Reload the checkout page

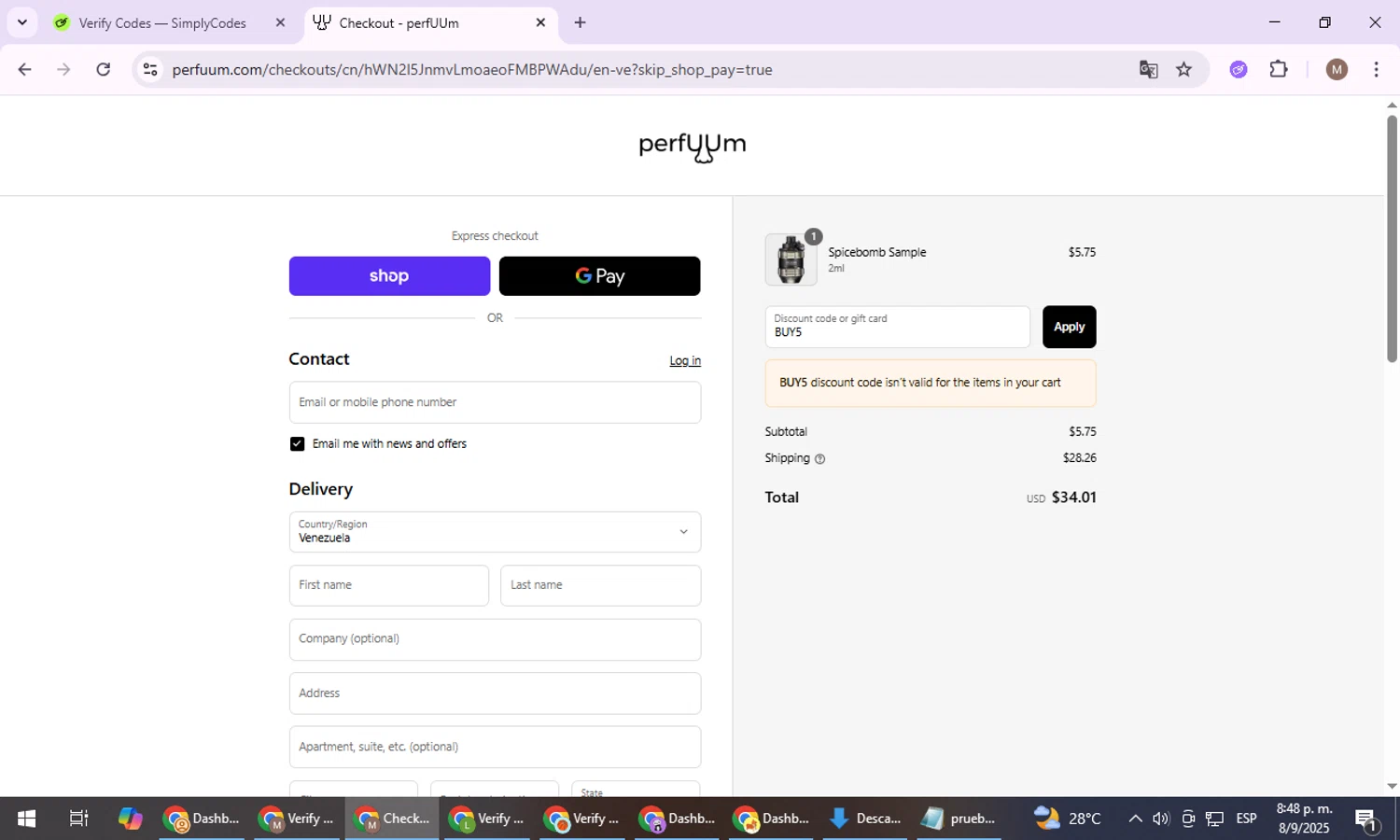click(x=104, y=69)
